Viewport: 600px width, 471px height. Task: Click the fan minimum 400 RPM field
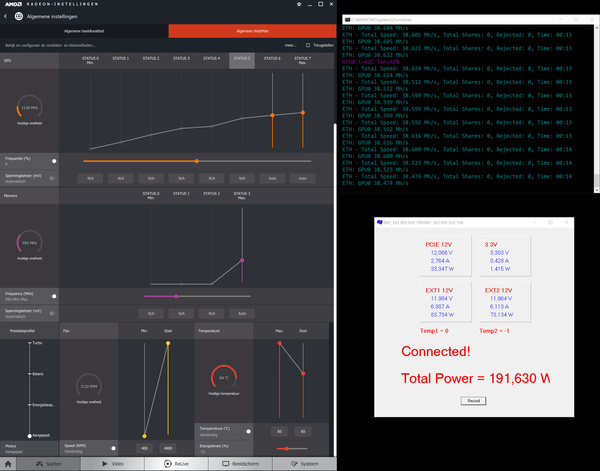click(144, 448)
